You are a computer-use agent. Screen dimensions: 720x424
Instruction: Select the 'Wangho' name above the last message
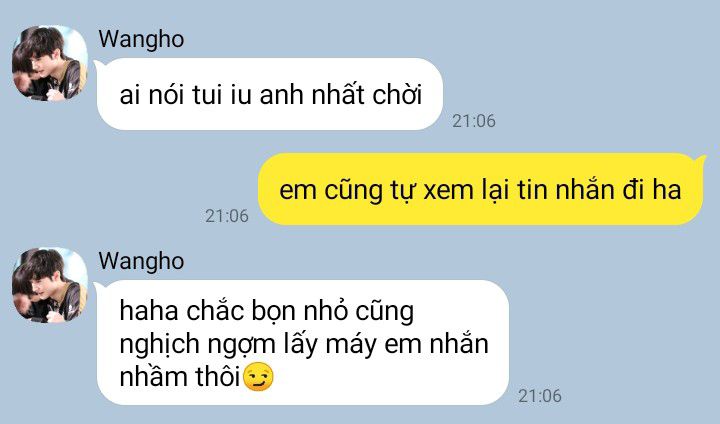click(141, 261)
